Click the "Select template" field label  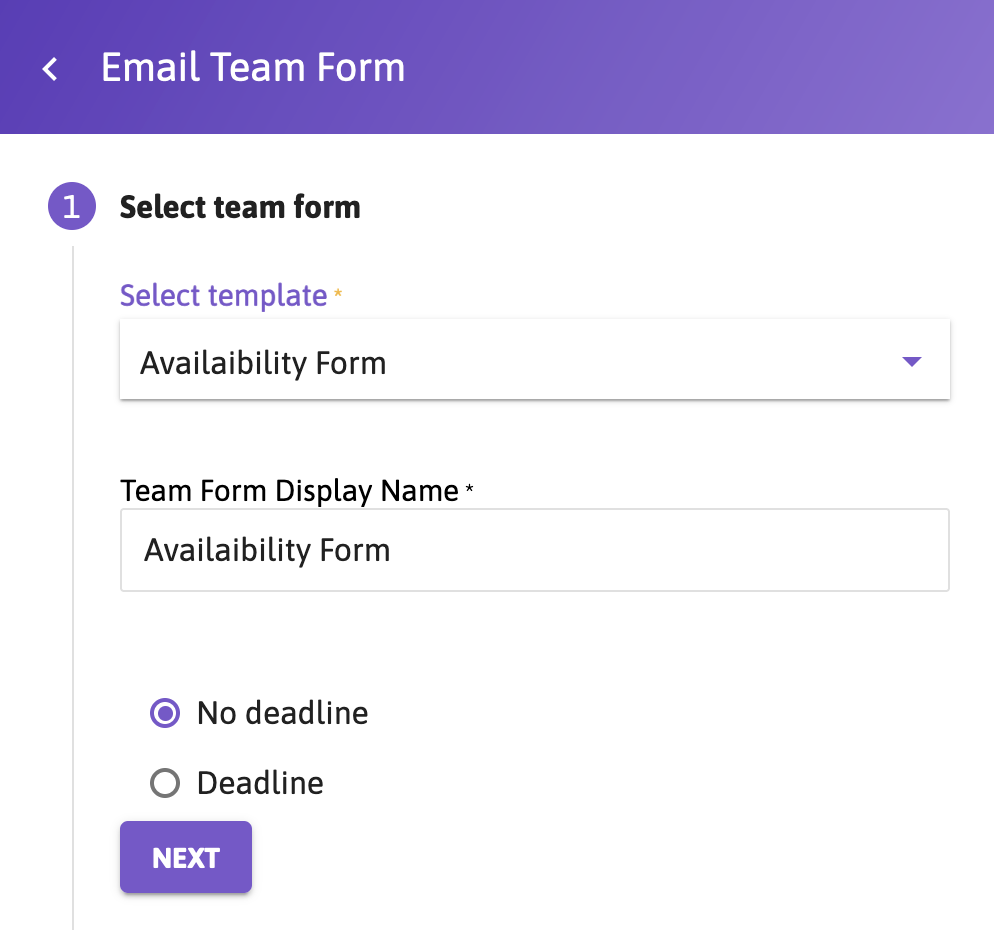(x=223, y=296)
